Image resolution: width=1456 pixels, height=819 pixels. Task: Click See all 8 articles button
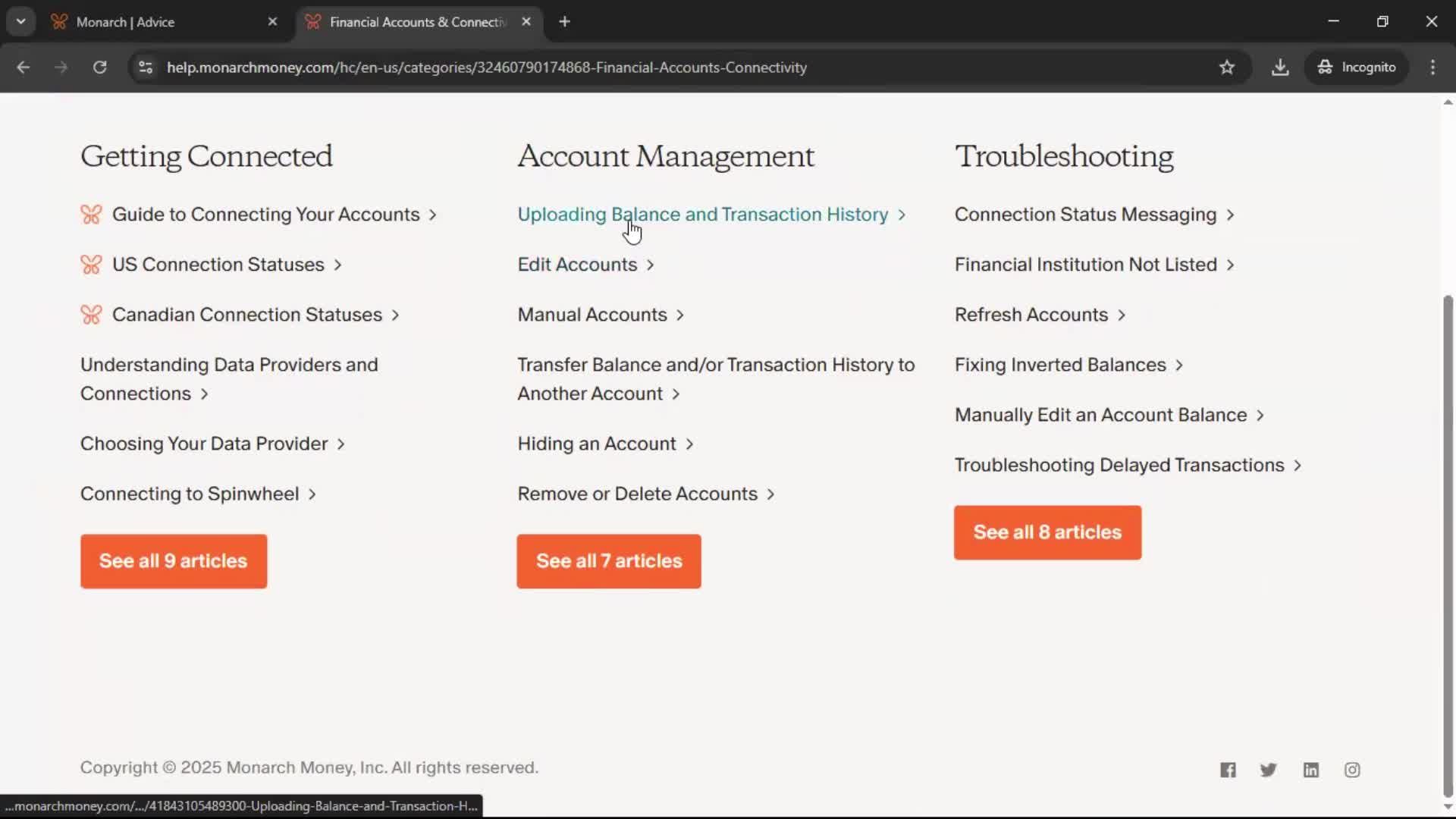point(1047,532)
